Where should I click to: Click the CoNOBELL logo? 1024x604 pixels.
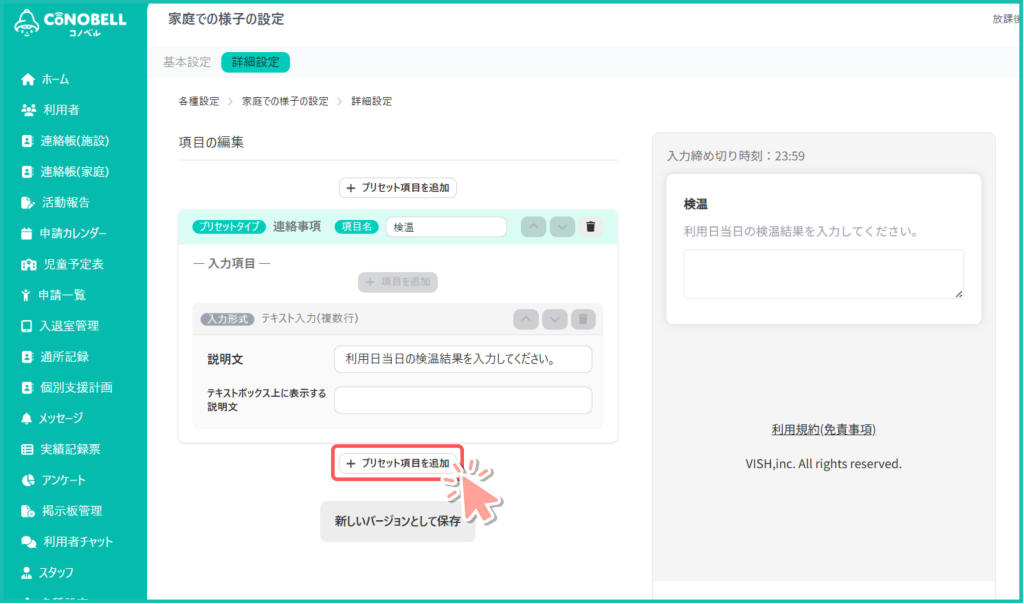pos(72,23)
